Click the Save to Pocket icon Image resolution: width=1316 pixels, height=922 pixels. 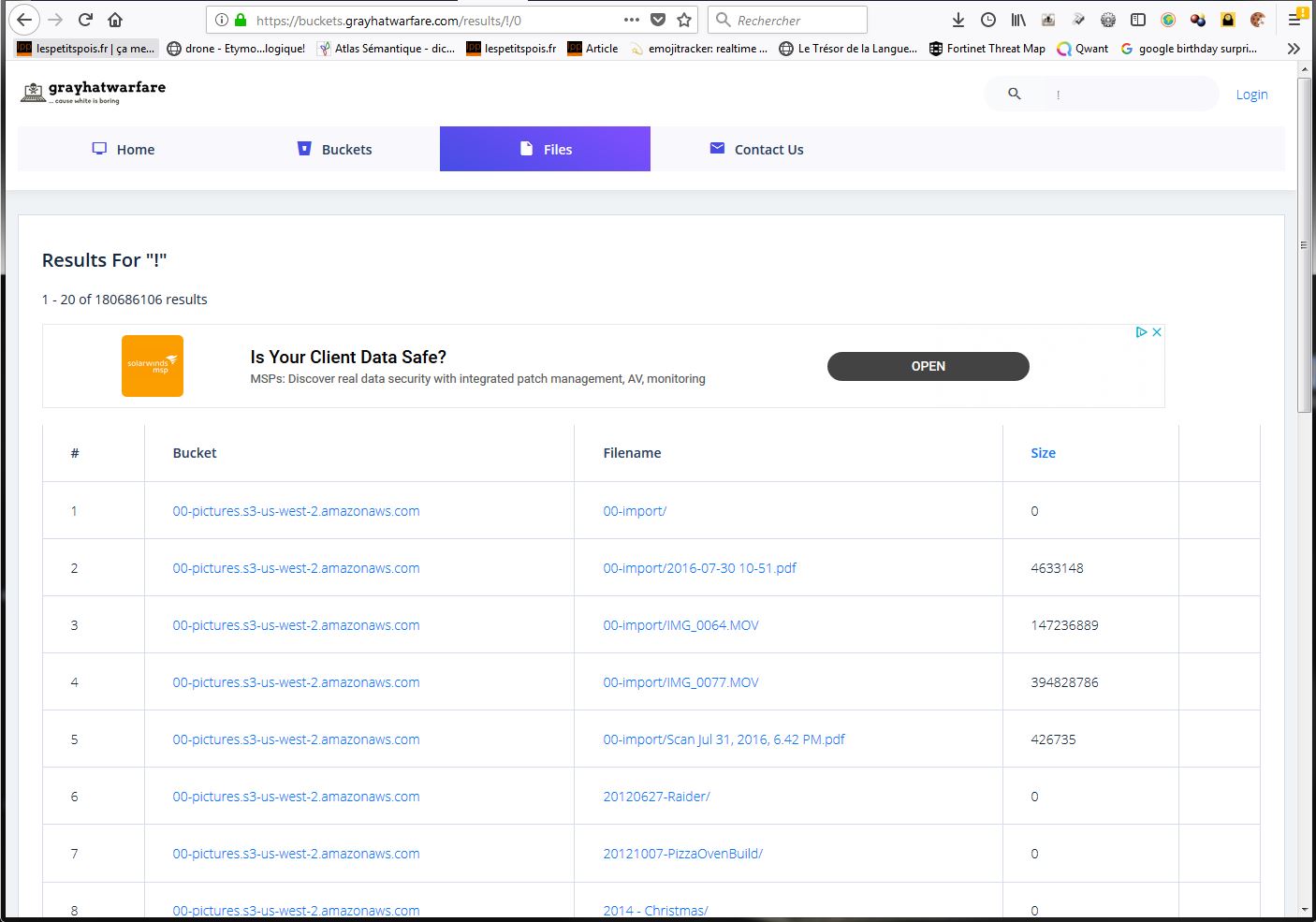pyautogui.click(x=658, y=20)
